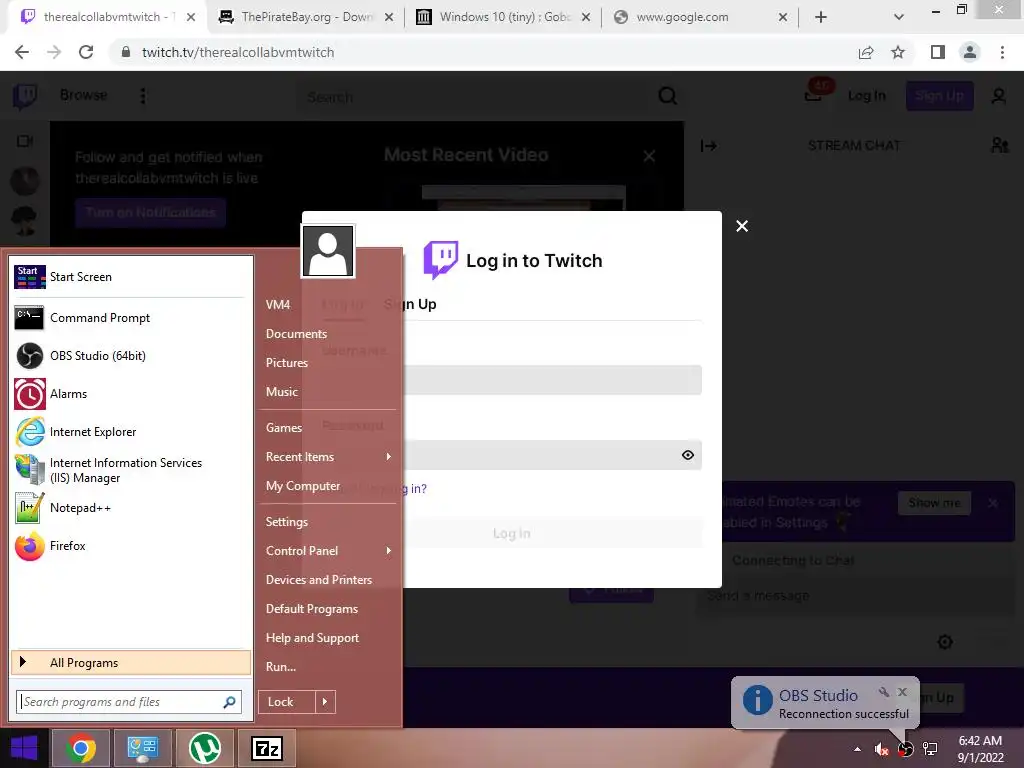Show hidden tray icons arrow
Viewport: 1024px width, 768px height.
tap(857, 749)
